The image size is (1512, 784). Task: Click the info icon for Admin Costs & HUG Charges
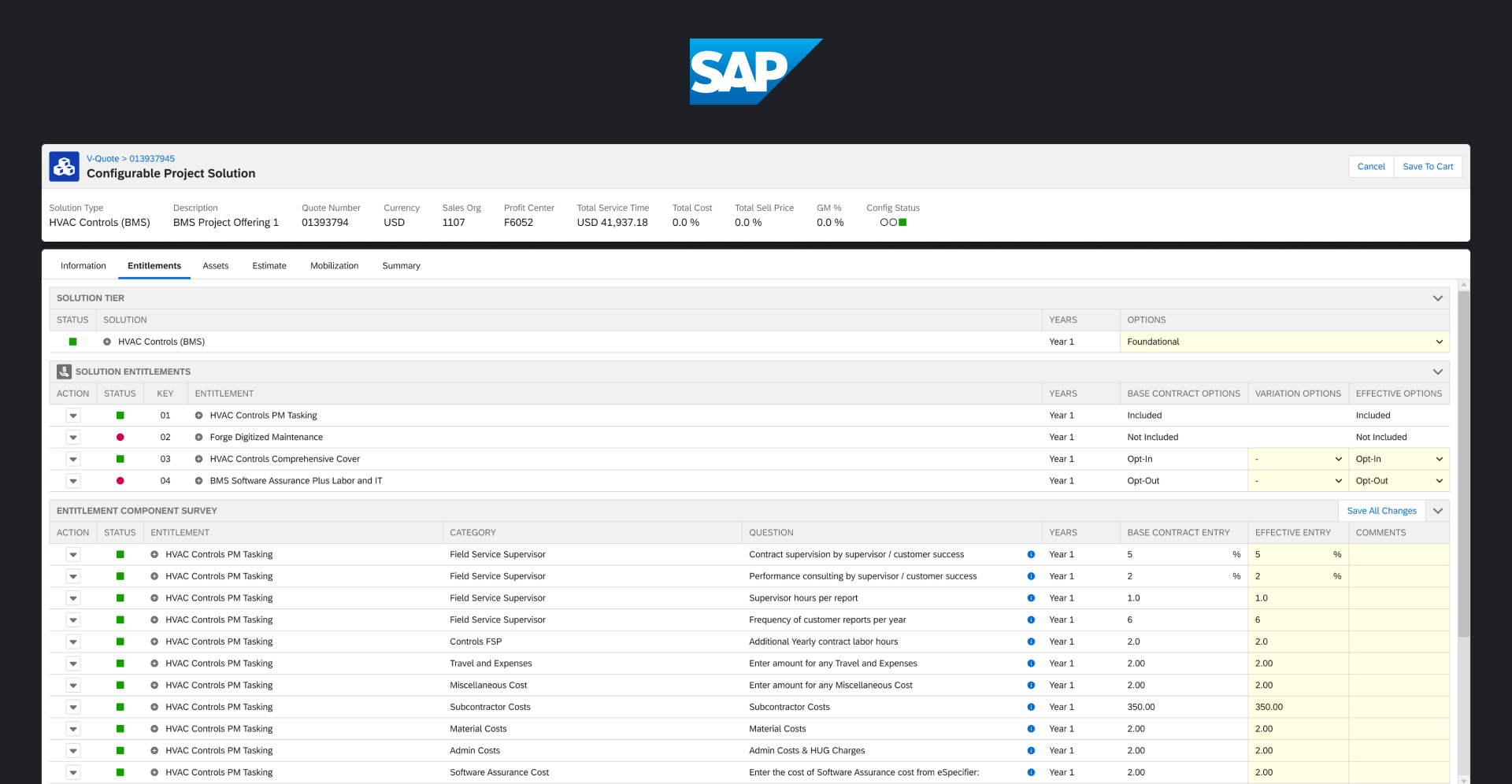click(1031, 751)
